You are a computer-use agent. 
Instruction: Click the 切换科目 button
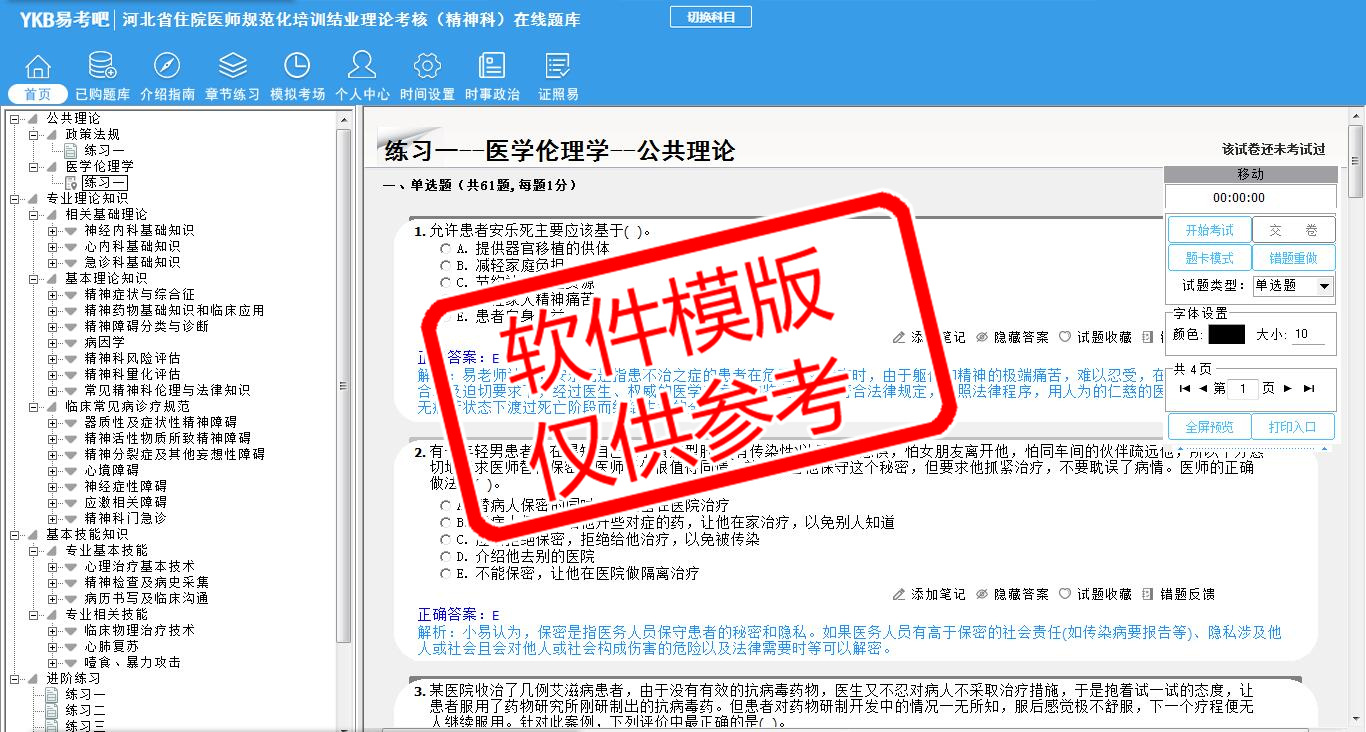pyautogui.click(x=710, y=17)
